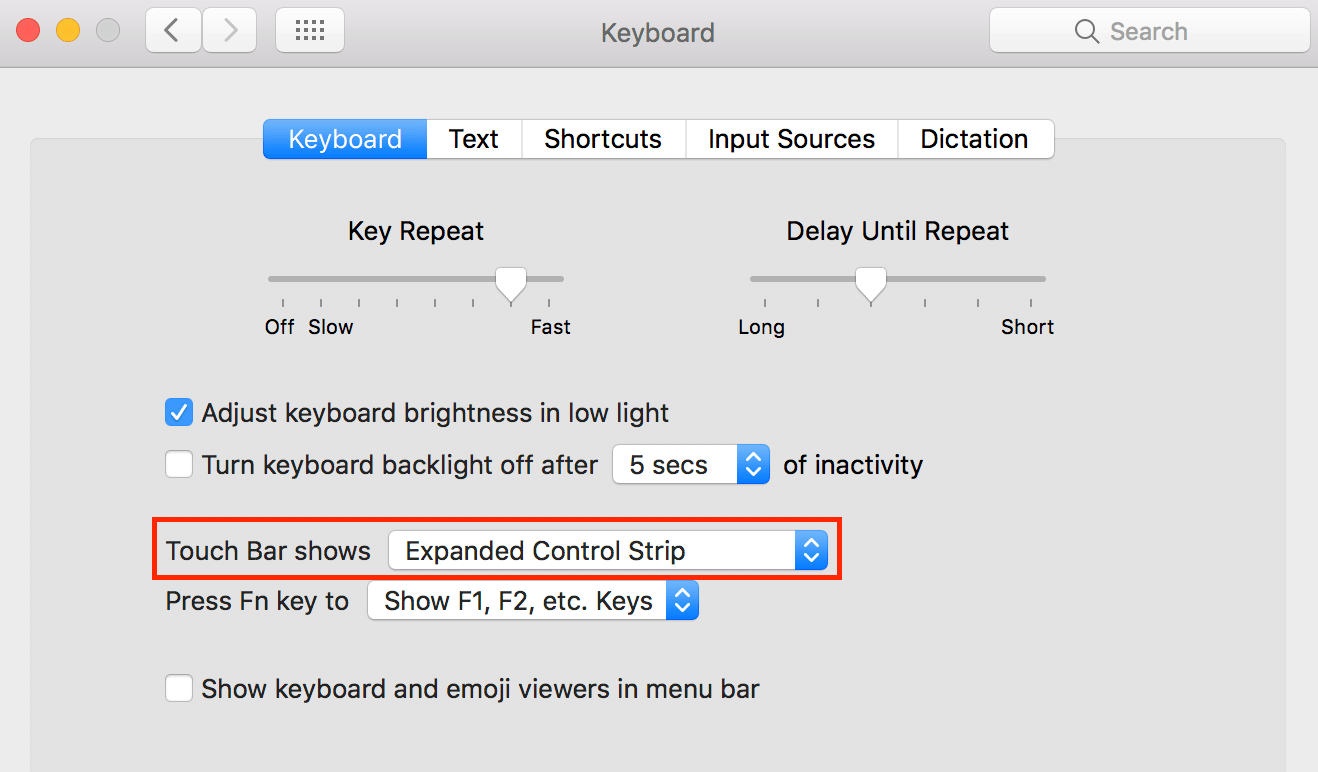Open the Touch Bar shows dropdown
Screen dimensions: 1318x772
pos(811,550)
